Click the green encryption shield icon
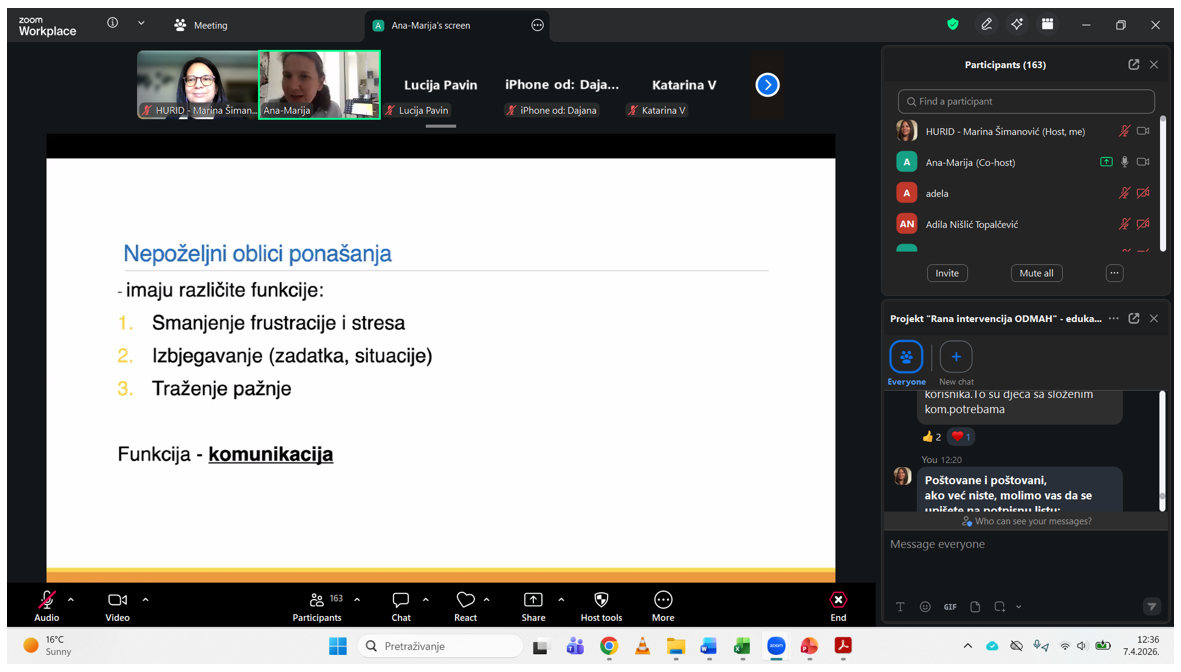This screenshot has height=672, width=1181. coord(952,25)
